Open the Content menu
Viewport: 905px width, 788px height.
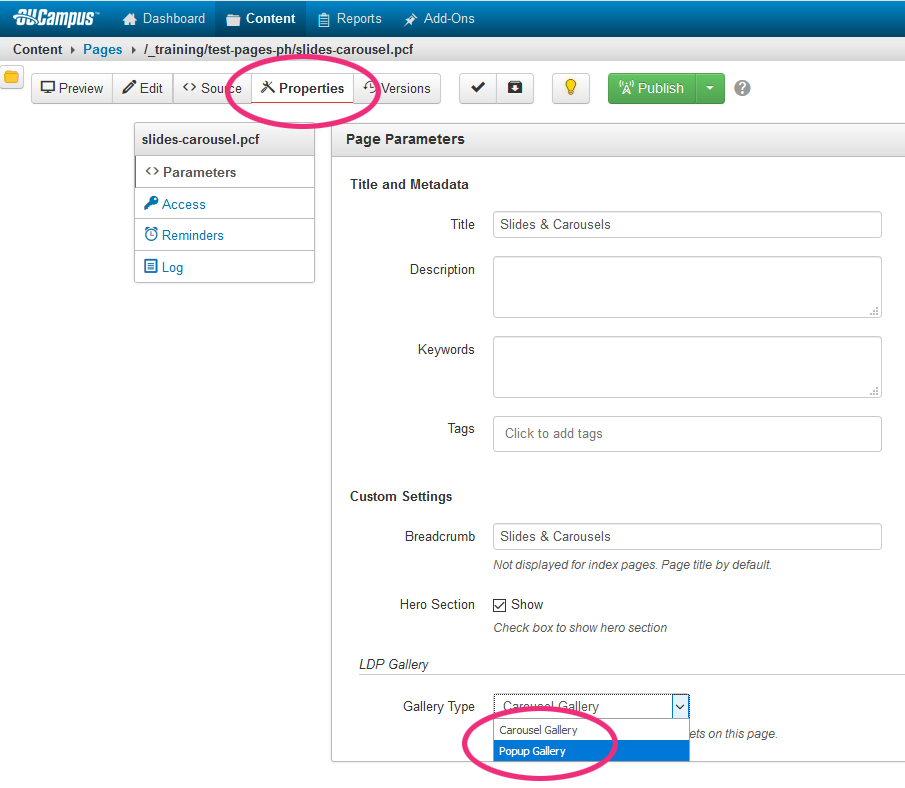point(261,18)
